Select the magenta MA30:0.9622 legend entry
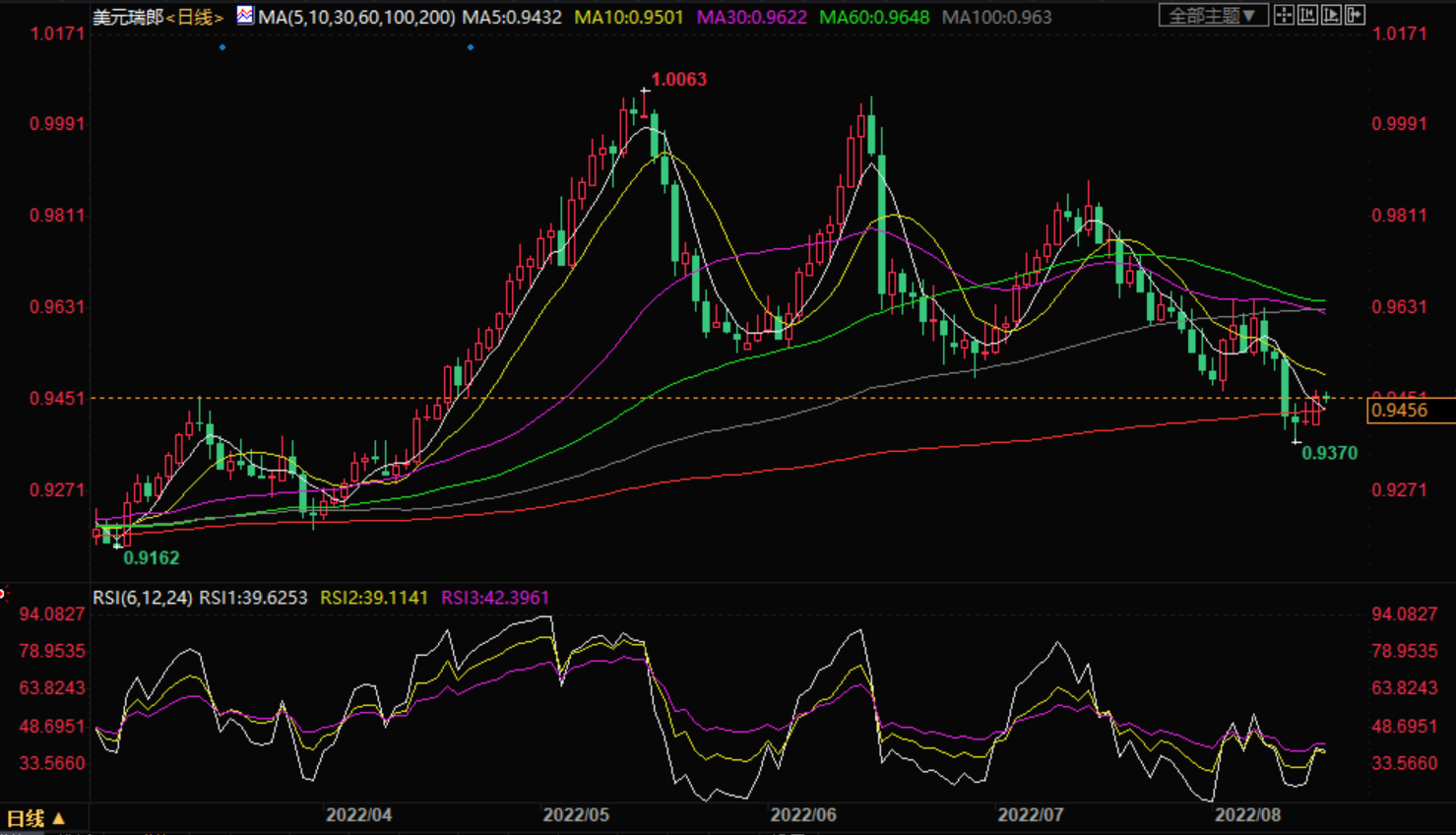 (x=751, y=17)
